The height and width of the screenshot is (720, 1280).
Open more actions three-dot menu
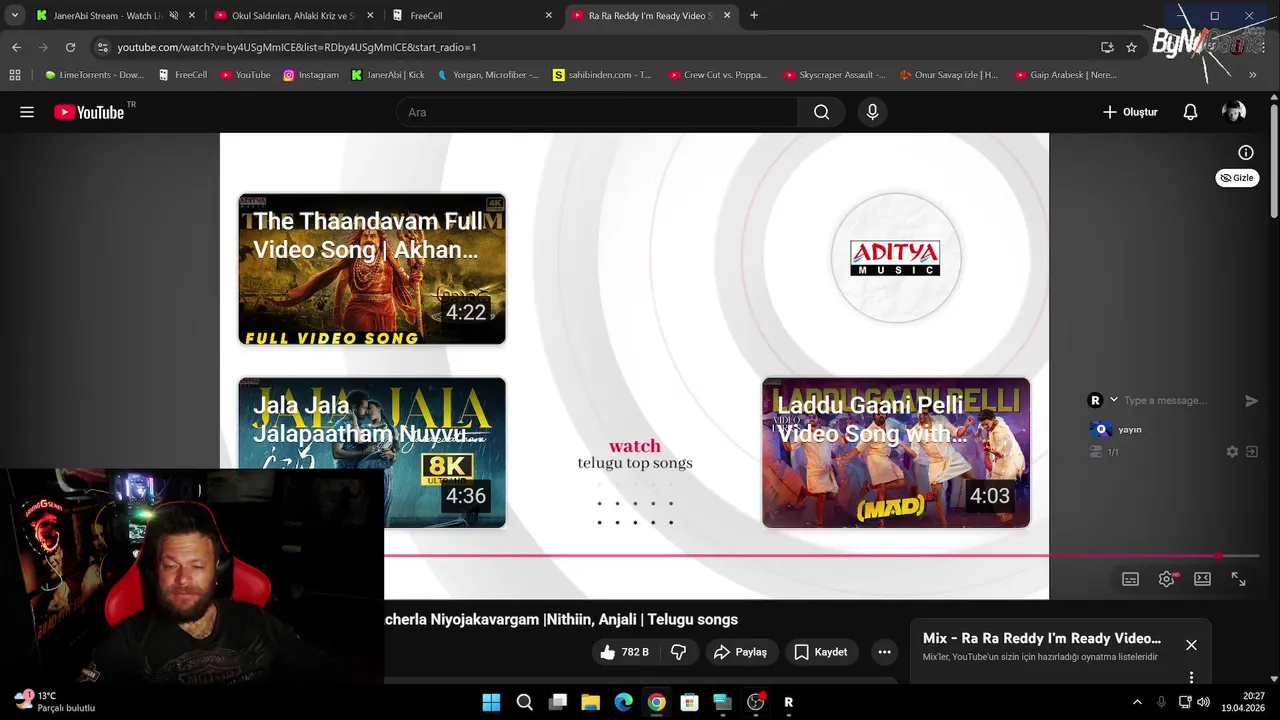884,652
